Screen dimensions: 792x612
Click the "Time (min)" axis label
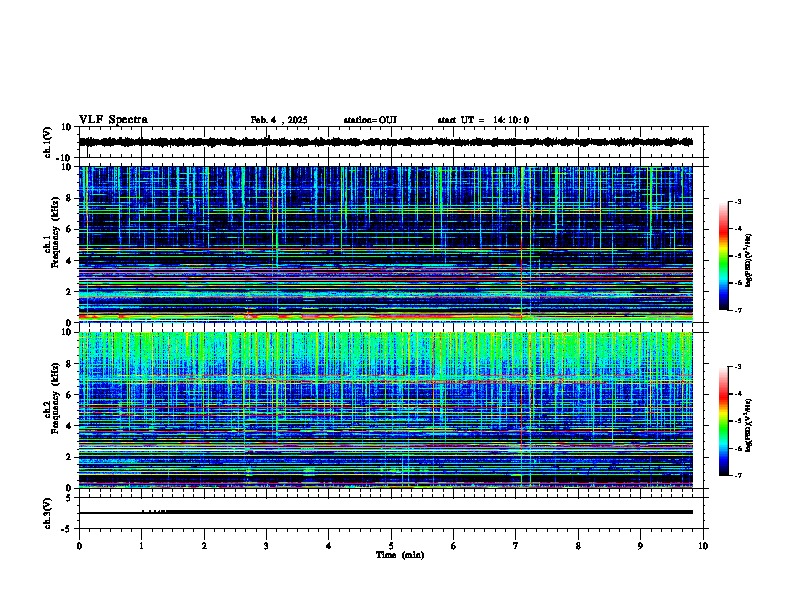400,555
